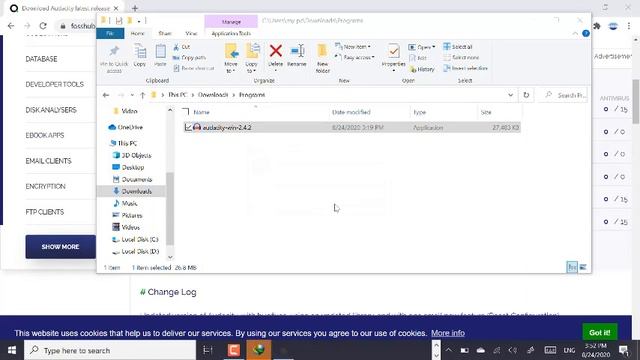
Task: Click the Cut scissors command
Action: tap(182, 47)
